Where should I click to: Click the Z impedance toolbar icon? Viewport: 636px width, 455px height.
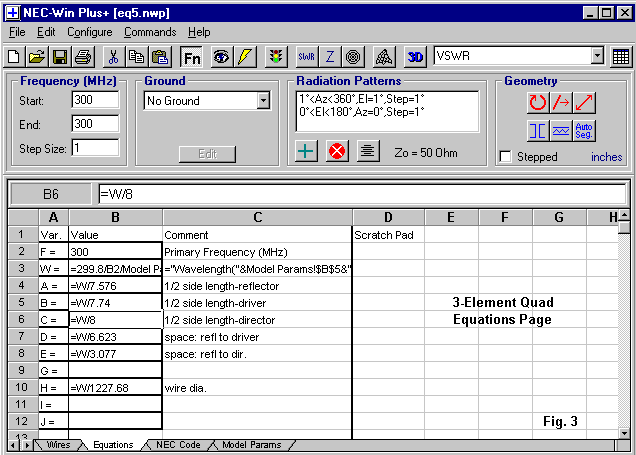pyautogui.click(x=330, y=57)
